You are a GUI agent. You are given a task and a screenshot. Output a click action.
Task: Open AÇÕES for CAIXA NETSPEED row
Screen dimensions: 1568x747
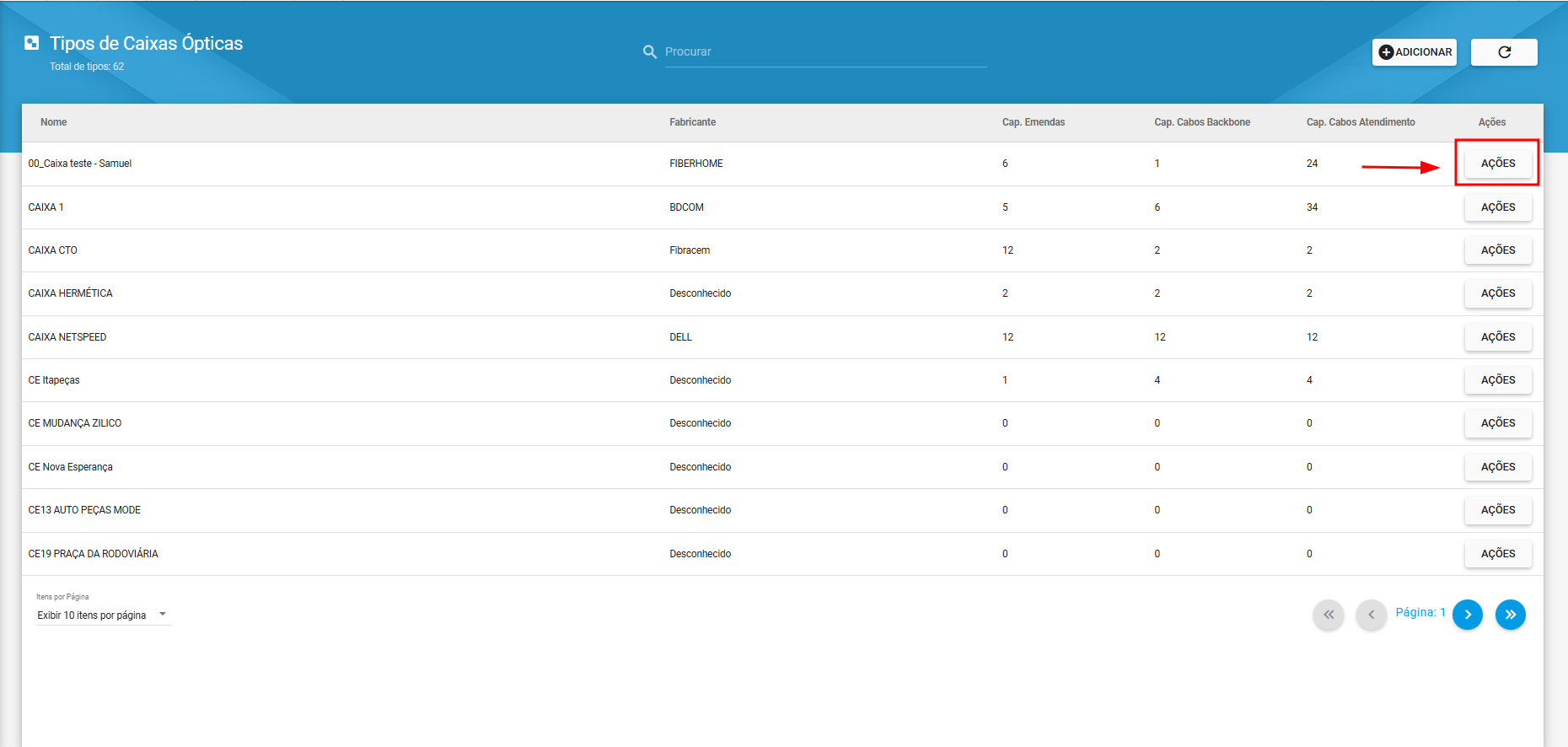[1498, 337]
